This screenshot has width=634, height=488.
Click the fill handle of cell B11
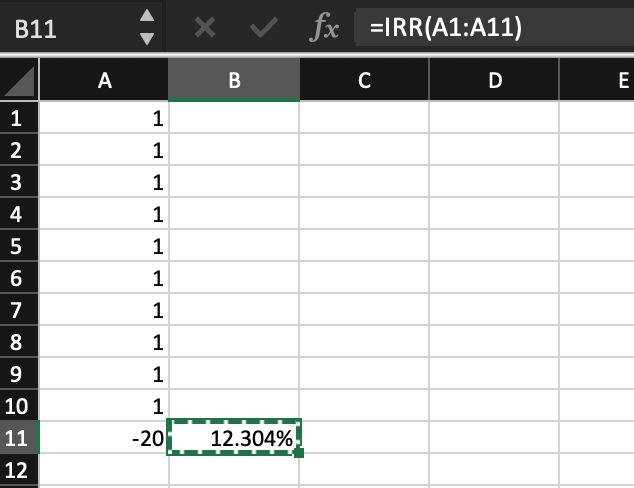pos(299,453)
